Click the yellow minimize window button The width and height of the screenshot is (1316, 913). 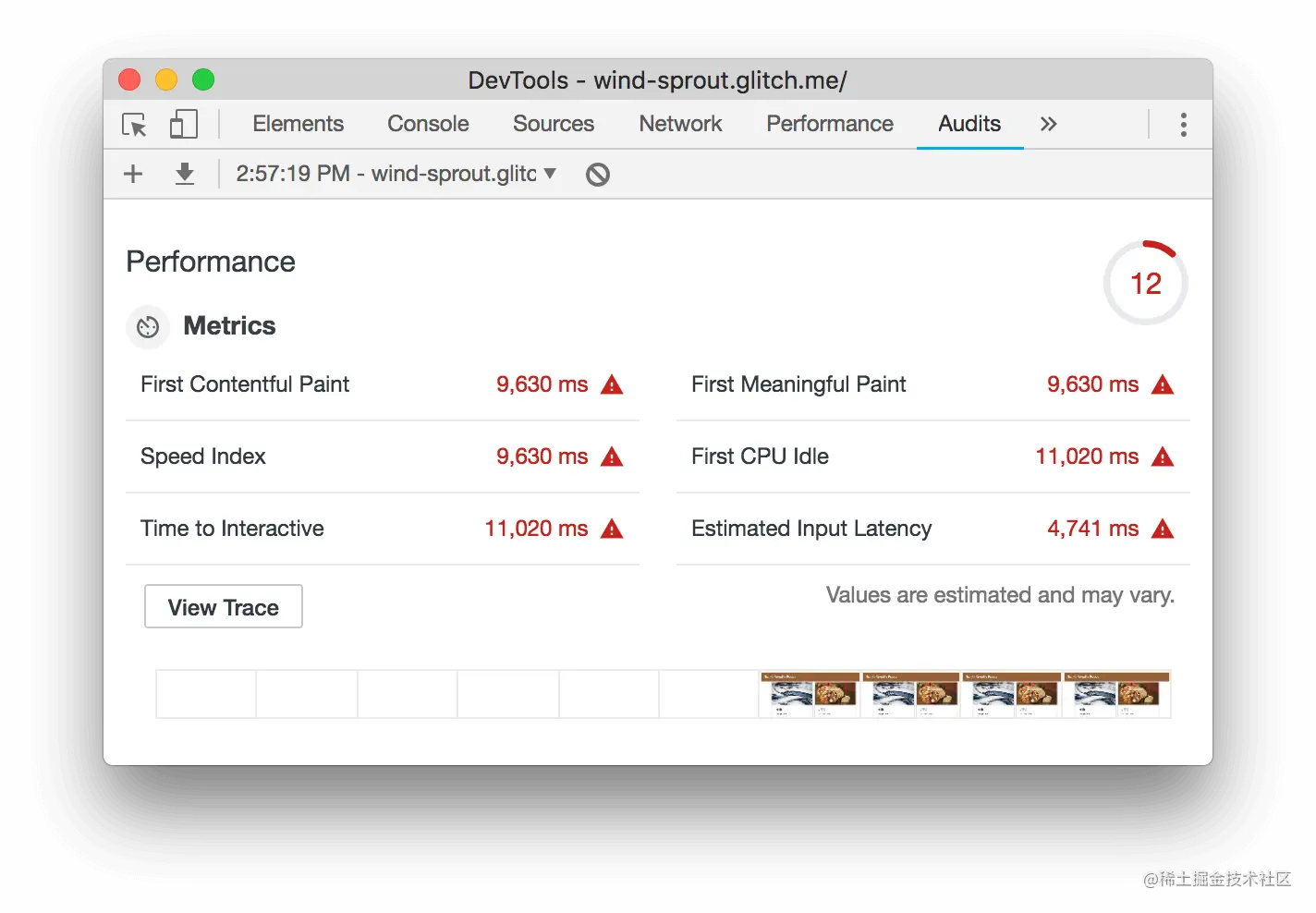(x=166, y=80)
